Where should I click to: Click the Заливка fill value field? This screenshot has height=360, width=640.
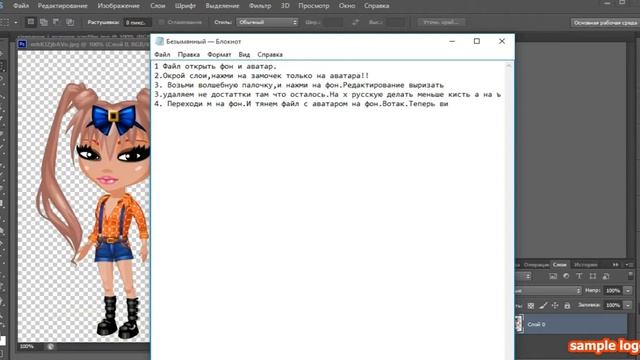(x=612, y=305)
